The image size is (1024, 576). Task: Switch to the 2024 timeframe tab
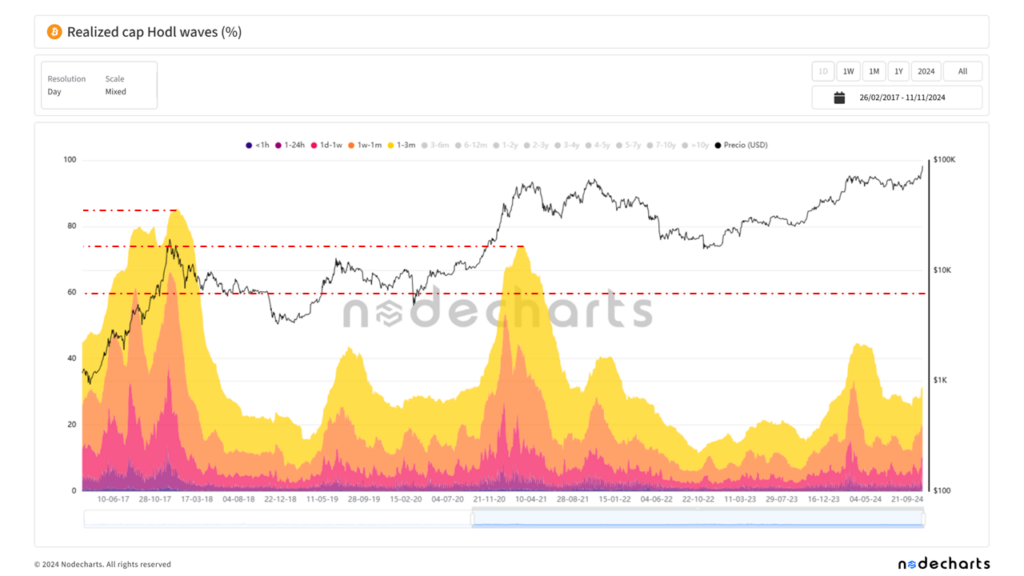925,71
